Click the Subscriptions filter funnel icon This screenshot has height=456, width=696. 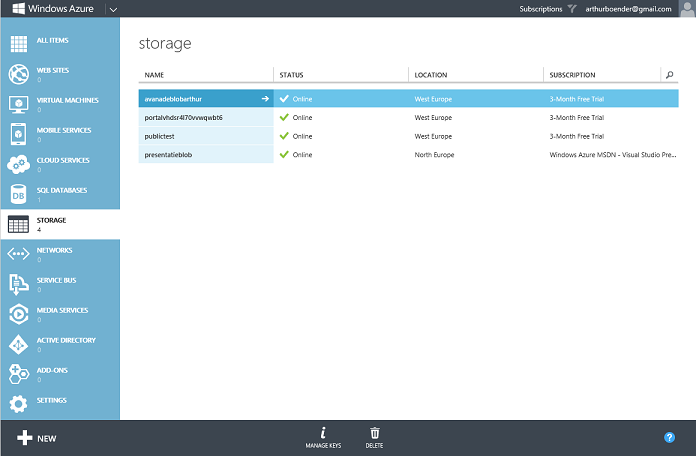coord(572,9)
